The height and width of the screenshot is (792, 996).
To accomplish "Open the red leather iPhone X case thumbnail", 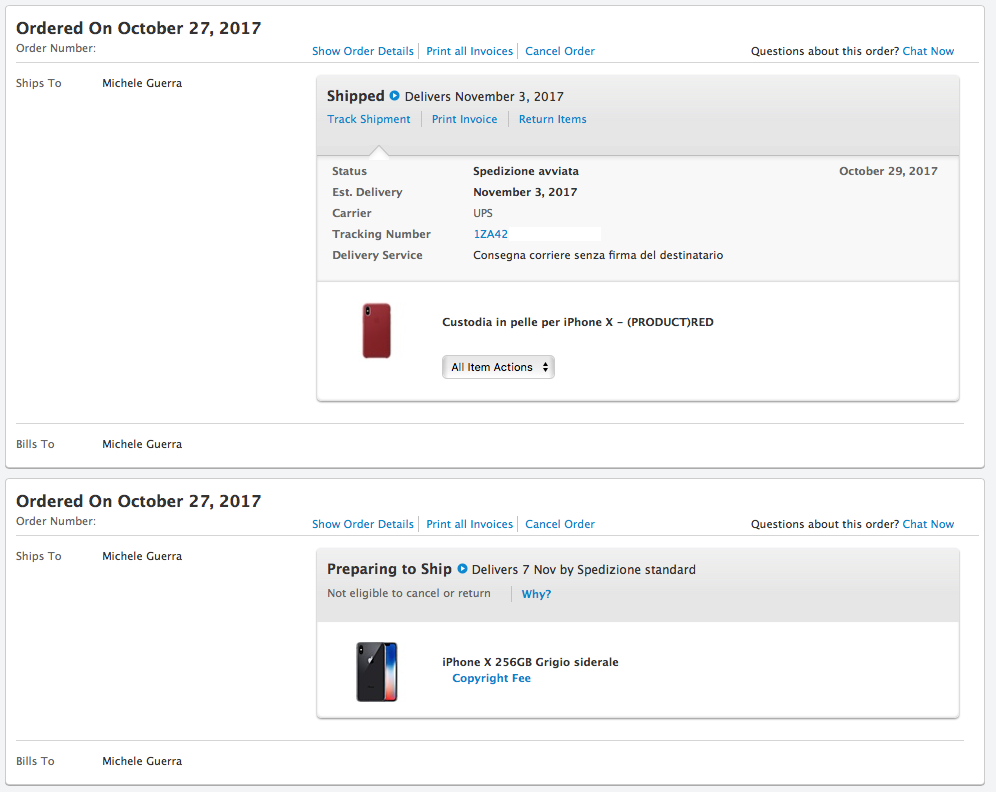I will (x=377, y=331).
